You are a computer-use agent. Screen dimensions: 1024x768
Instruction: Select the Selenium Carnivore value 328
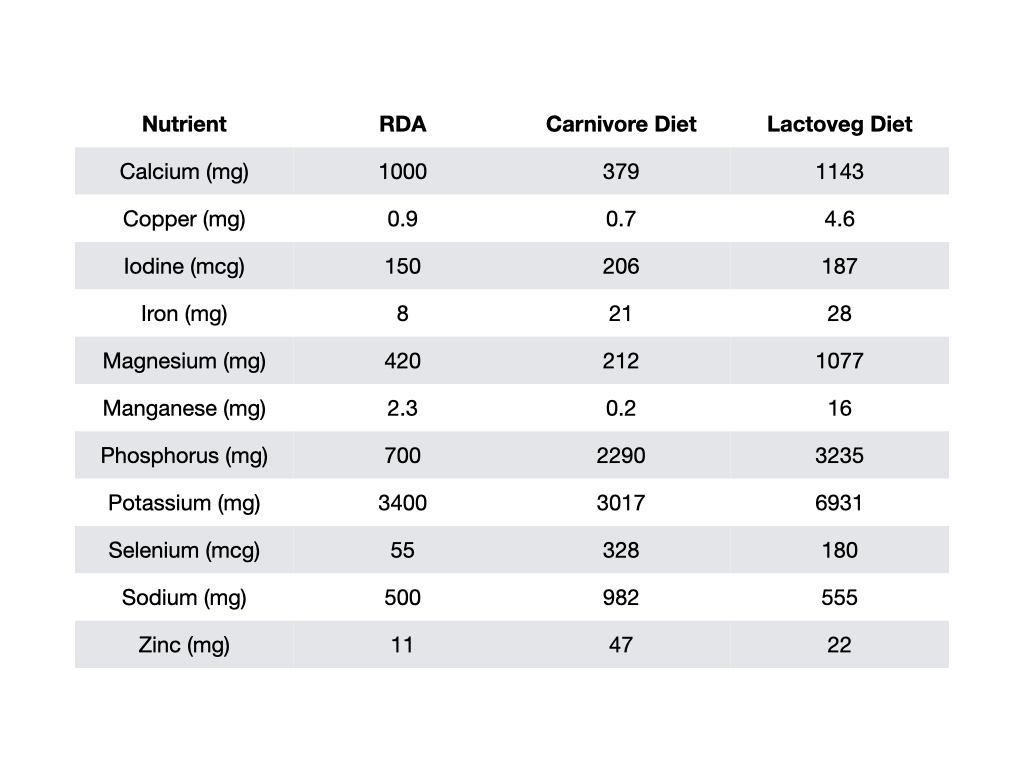pyautogui.click(x=621, y=551)
